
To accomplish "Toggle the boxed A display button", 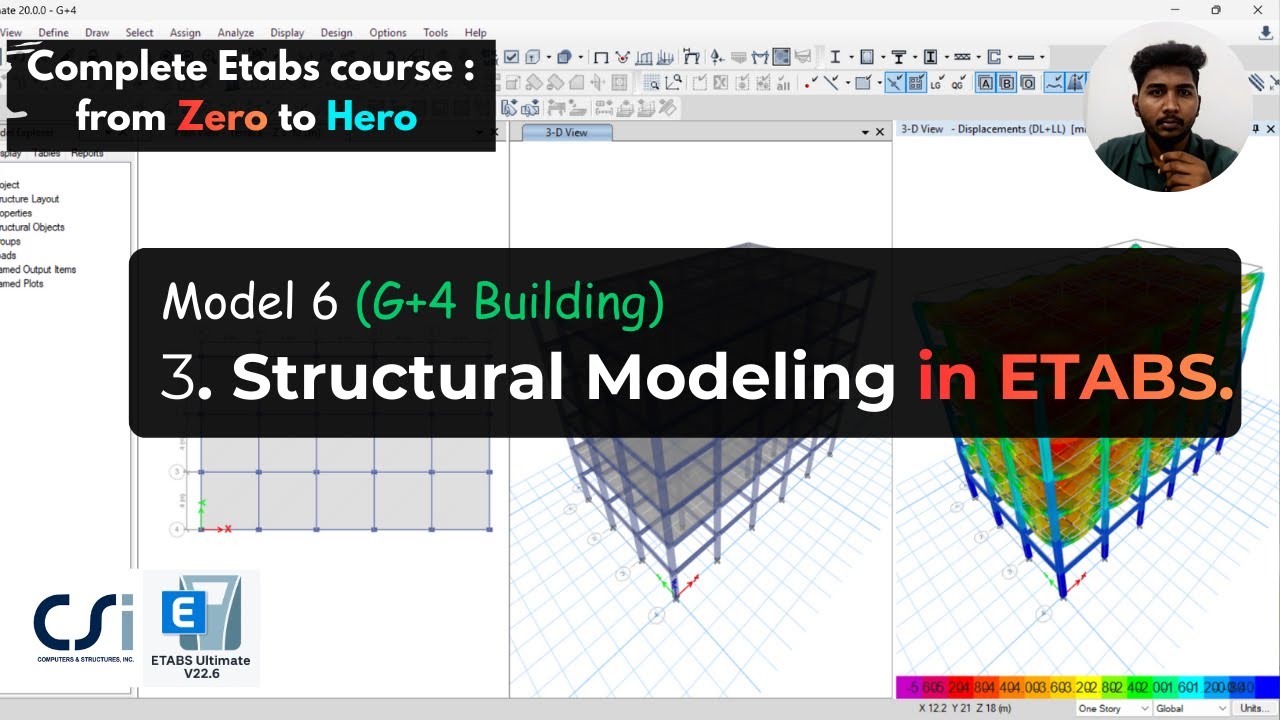I will point(986,83).
